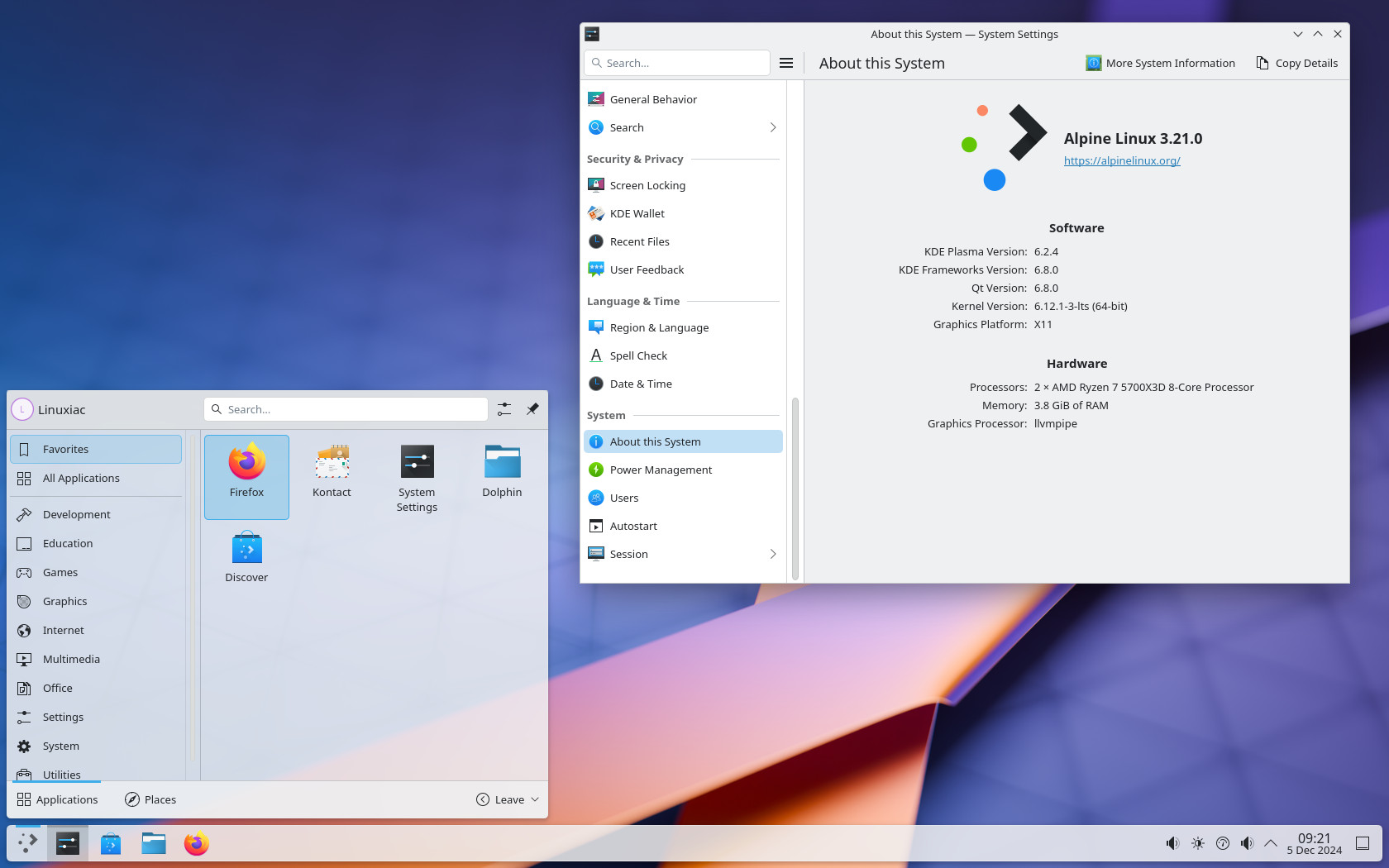
Task: Open Autostart settings
Action: point(683,526)
